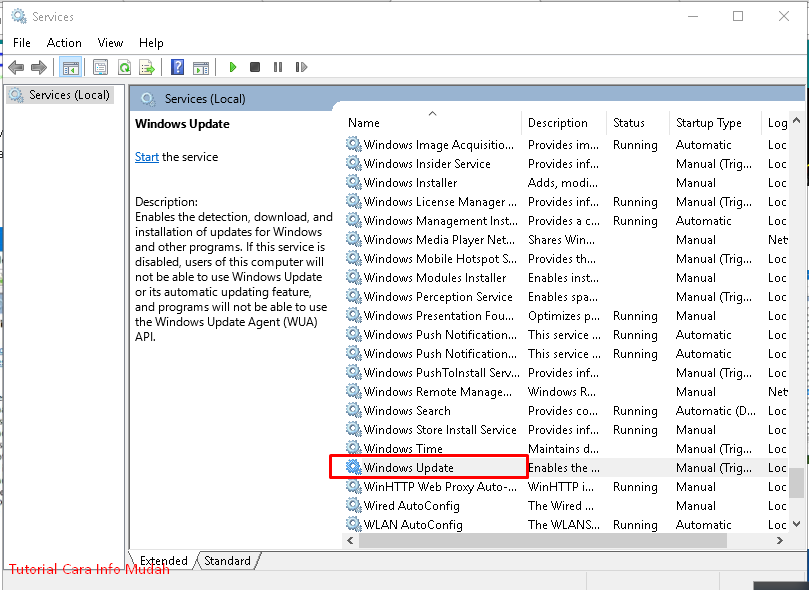Screen dimensions: 809x590
Task: Click 'The Wired ...' description cell
Action: (x=561, y=505)
